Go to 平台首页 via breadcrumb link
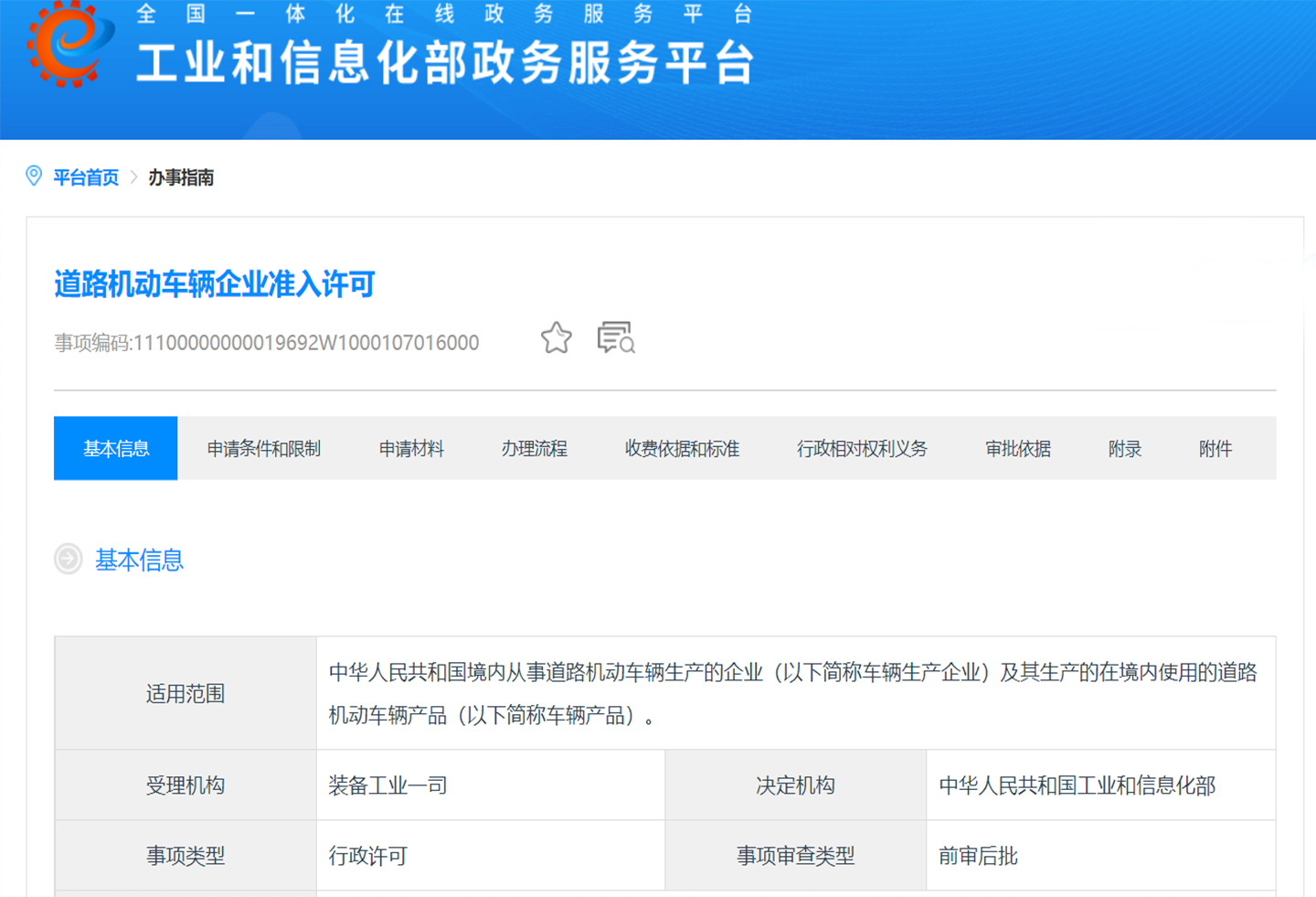 click(85, 177)
